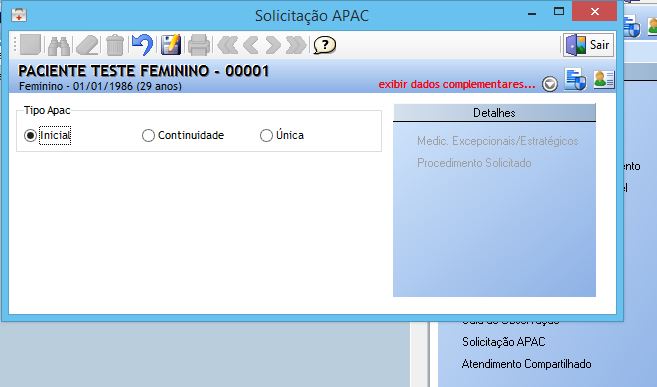Click the eraser clear icon

(x=87, y=45)
